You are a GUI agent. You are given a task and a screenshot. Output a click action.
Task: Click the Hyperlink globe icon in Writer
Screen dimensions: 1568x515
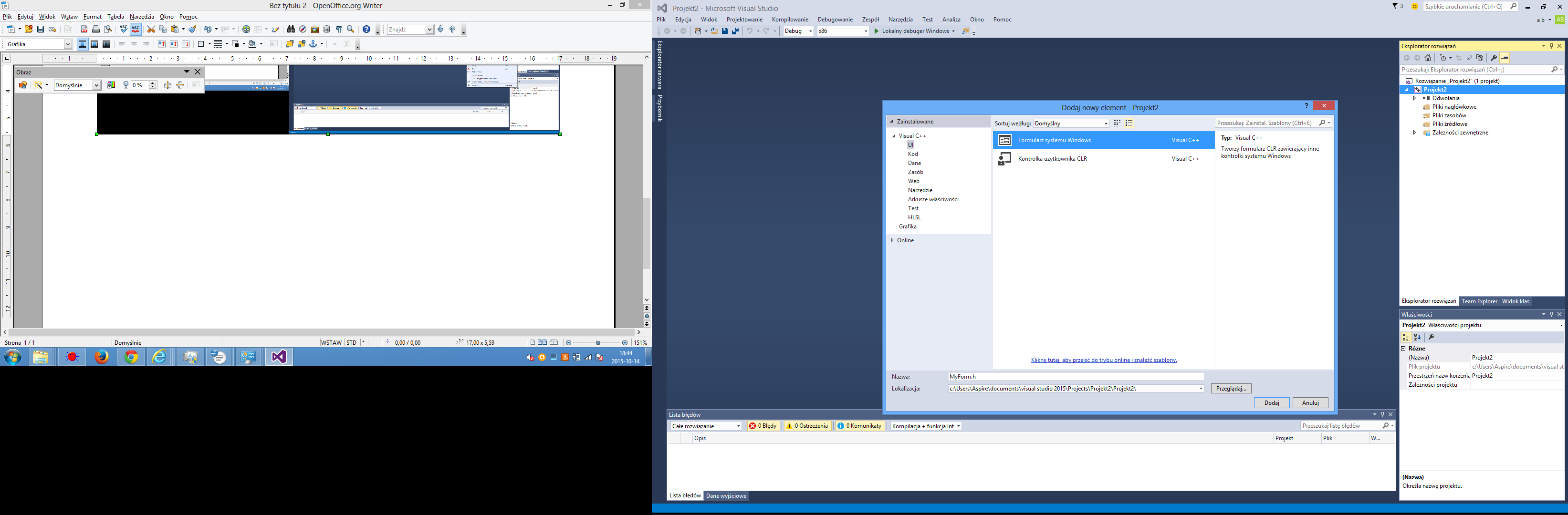[x=246, y=29]
